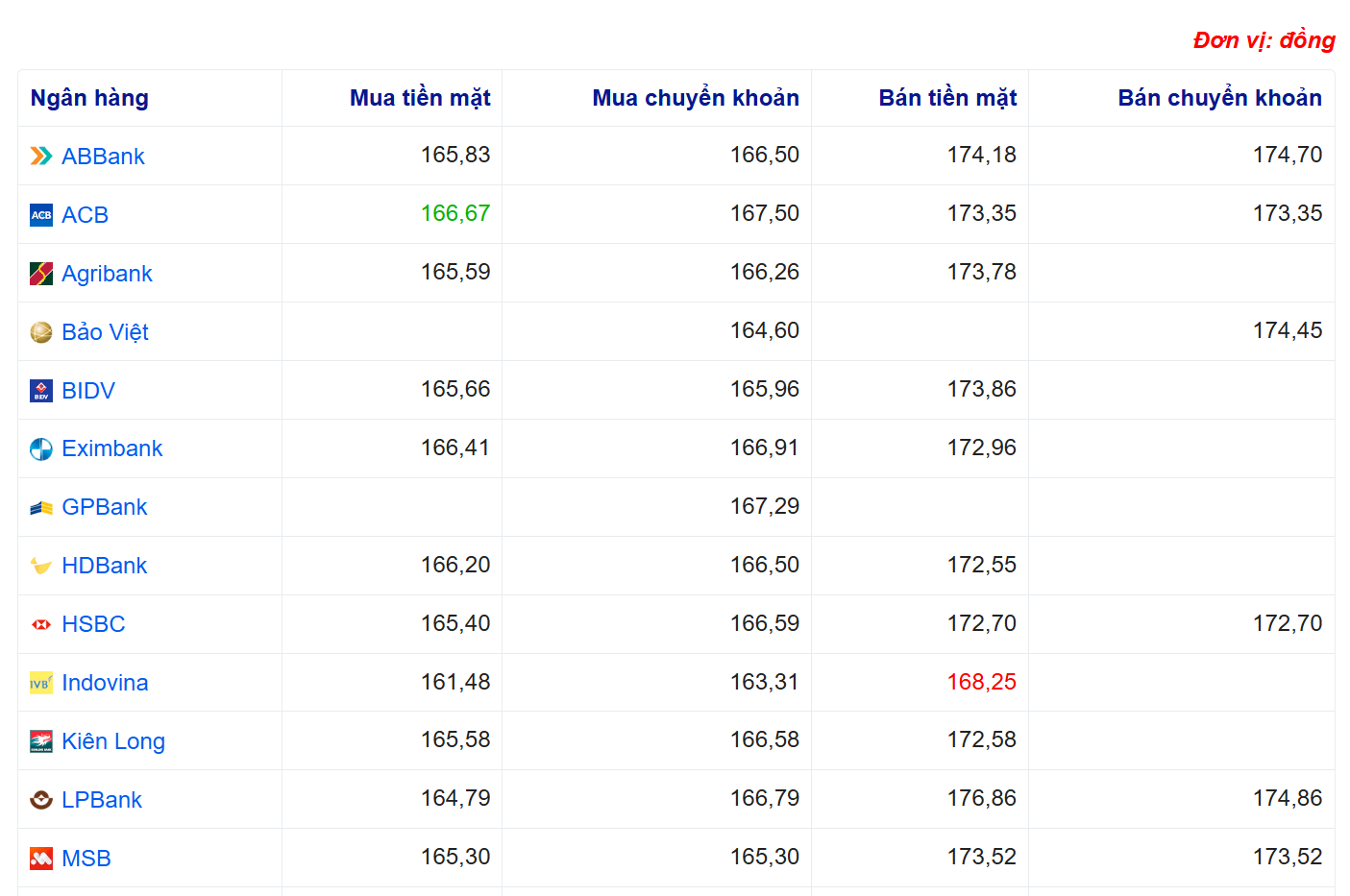Open the GPBank link
This screenshot has height=896, width=1350.
pos(104,507)
